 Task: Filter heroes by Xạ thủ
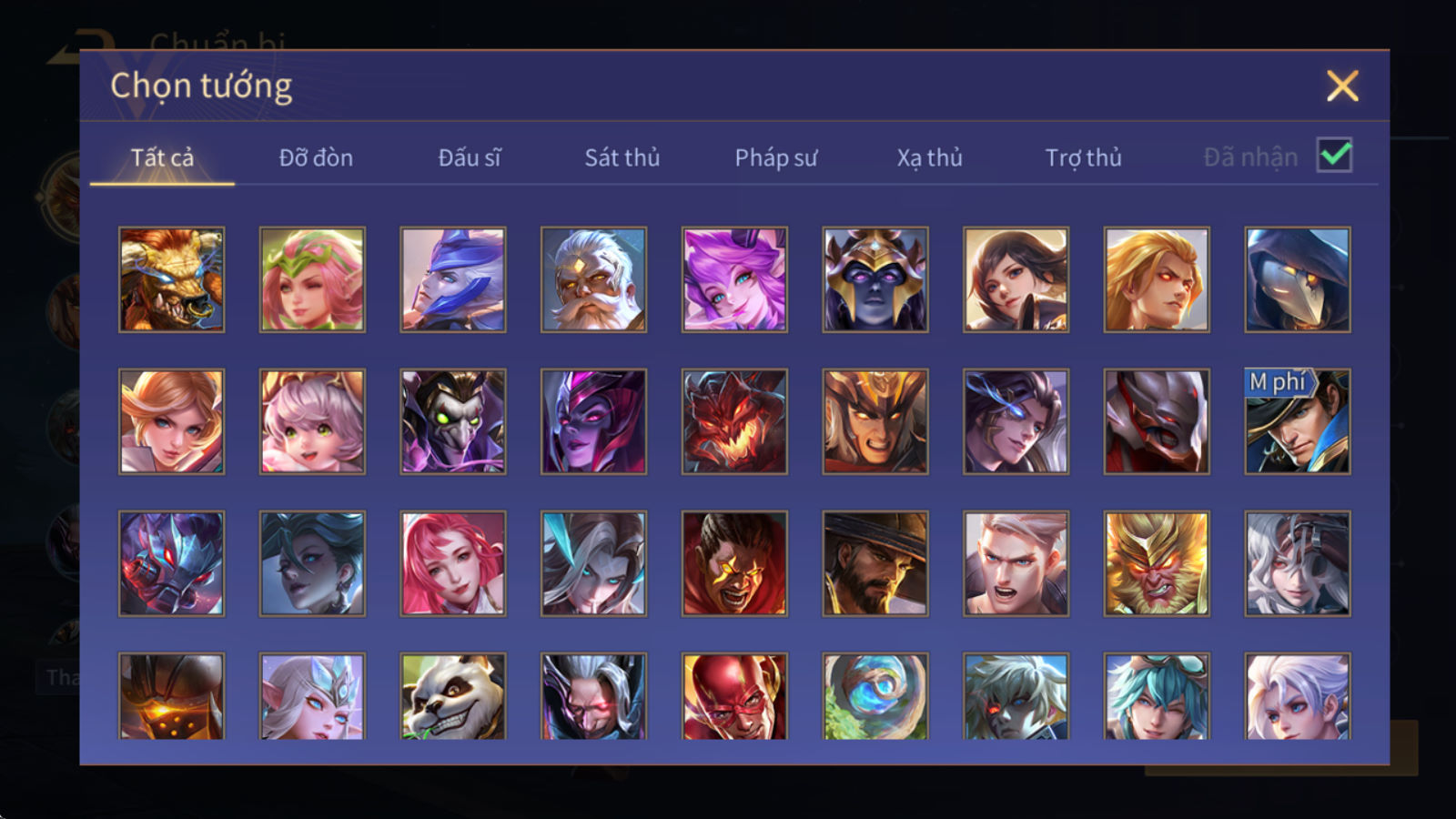coord(929,157)
